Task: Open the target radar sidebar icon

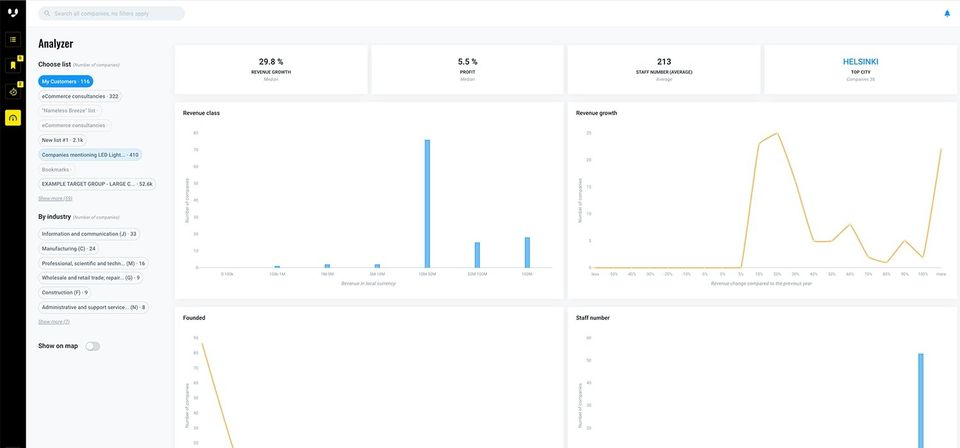Action: point(13,92)
